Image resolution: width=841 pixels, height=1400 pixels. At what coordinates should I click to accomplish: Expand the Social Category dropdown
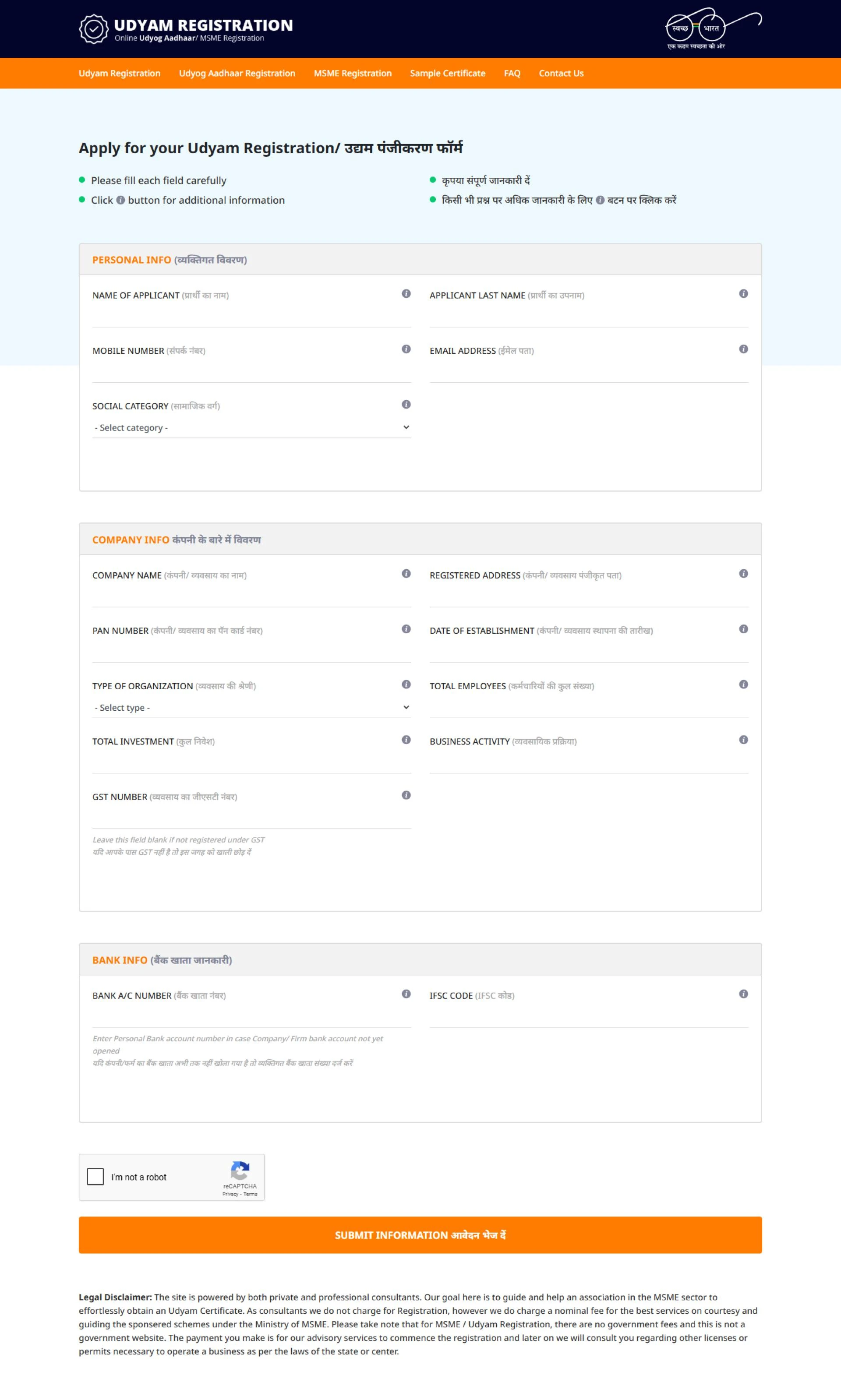pos(251,428)
